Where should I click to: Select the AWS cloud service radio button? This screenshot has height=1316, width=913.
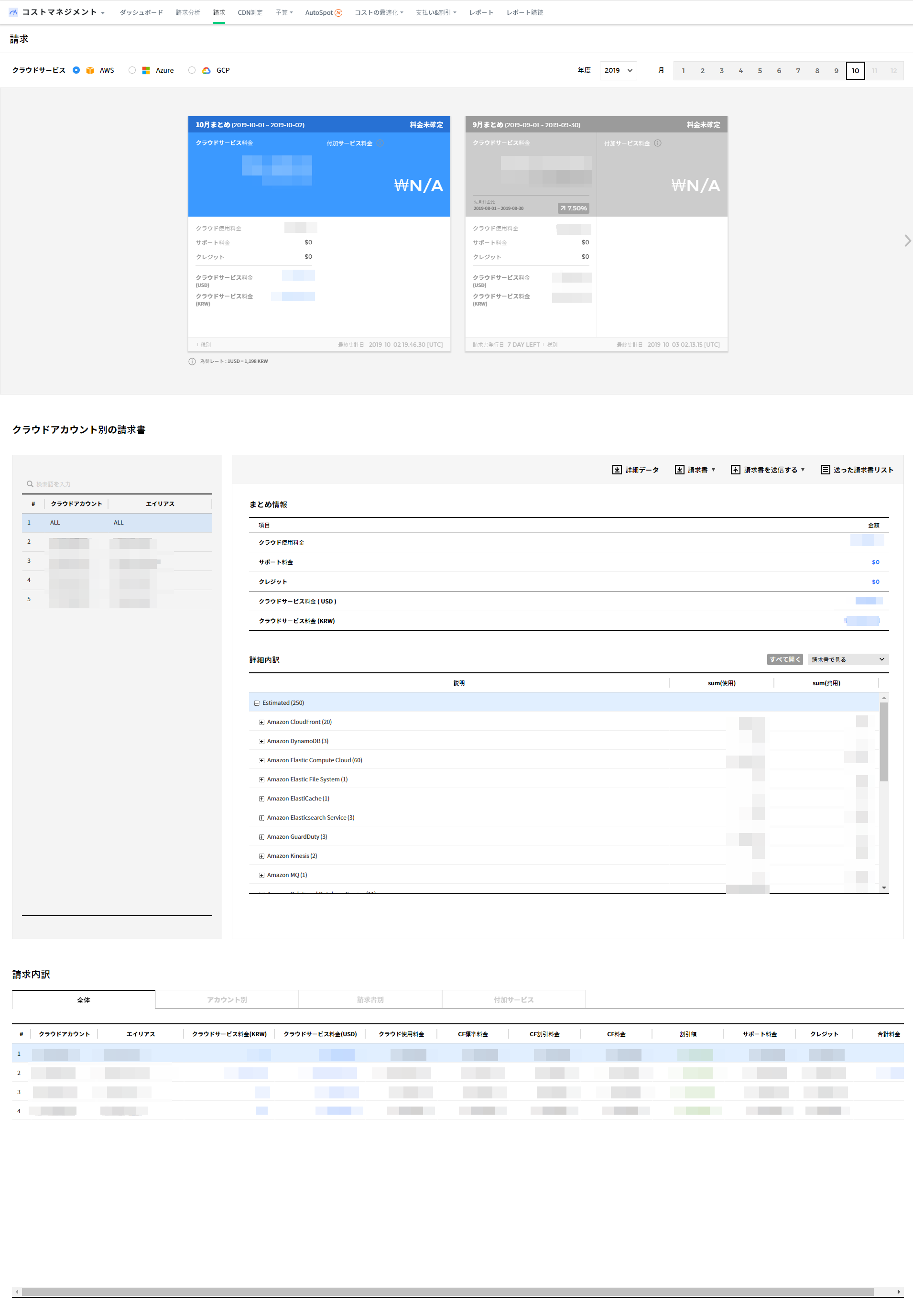point(76,70)
